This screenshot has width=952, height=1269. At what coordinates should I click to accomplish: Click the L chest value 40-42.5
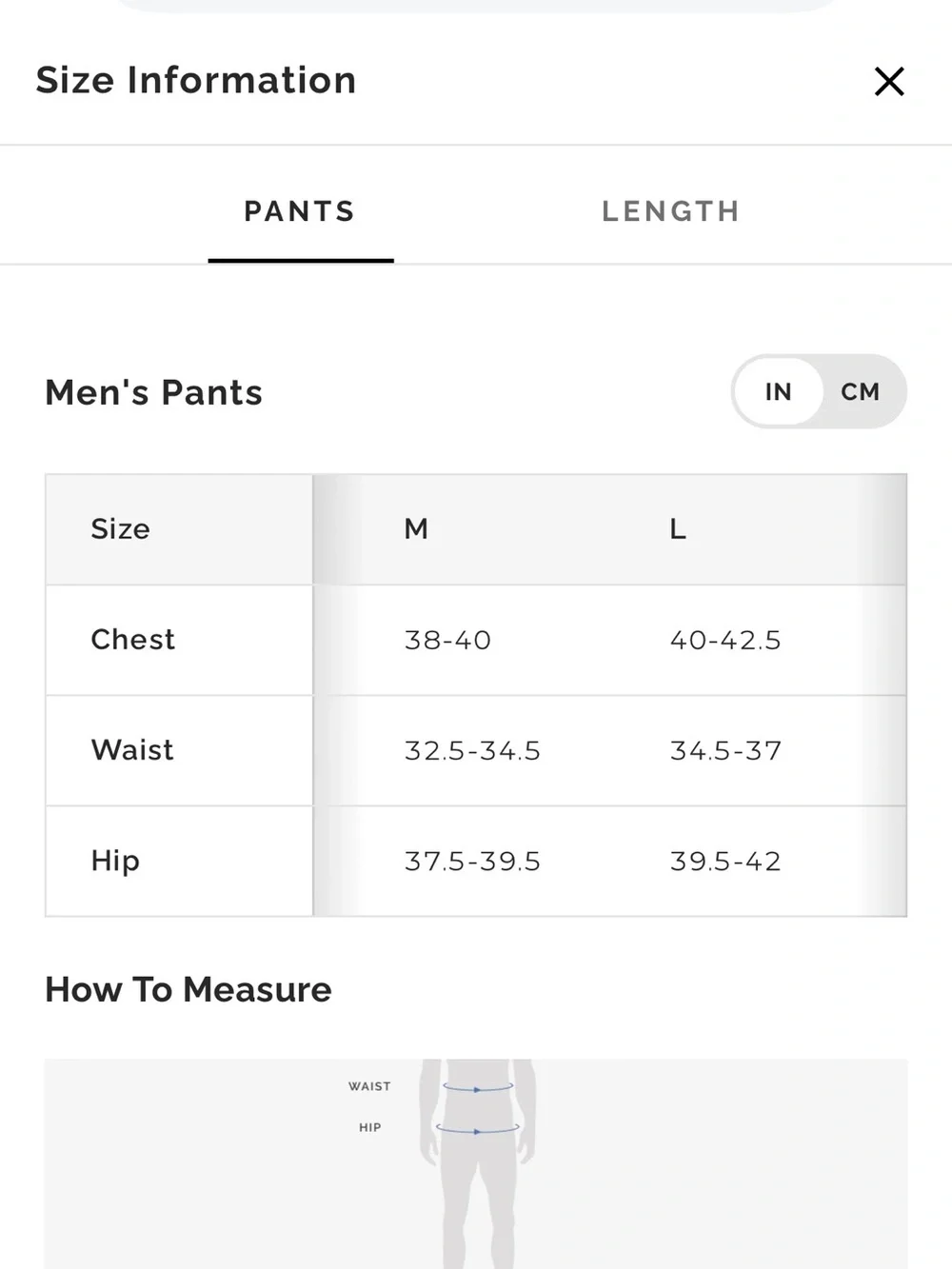(725, 640)
